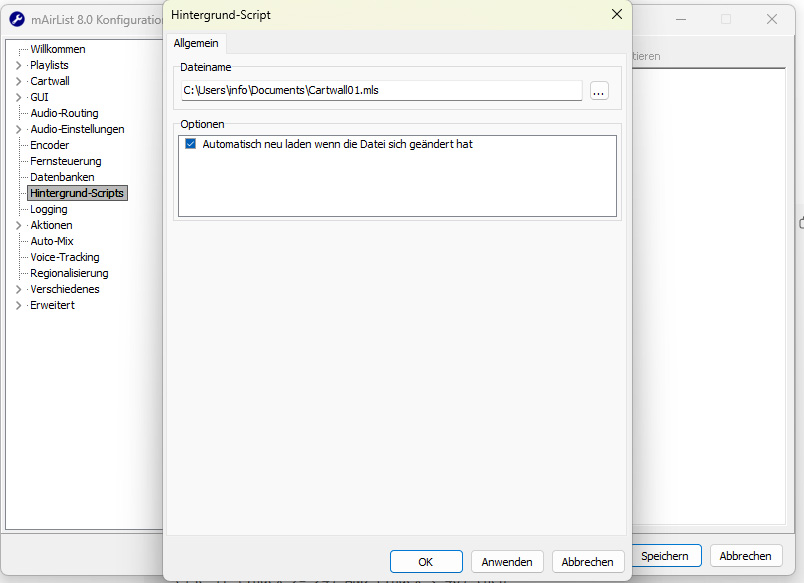The height and width of the screenshot is (583, 804).
Task: Expand the Erweitert tree node
Action: click(18, 305)
